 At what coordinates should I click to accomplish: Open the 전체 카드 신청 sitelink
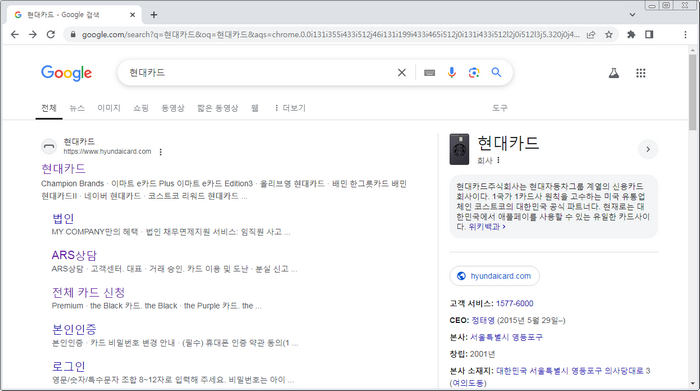88,292
